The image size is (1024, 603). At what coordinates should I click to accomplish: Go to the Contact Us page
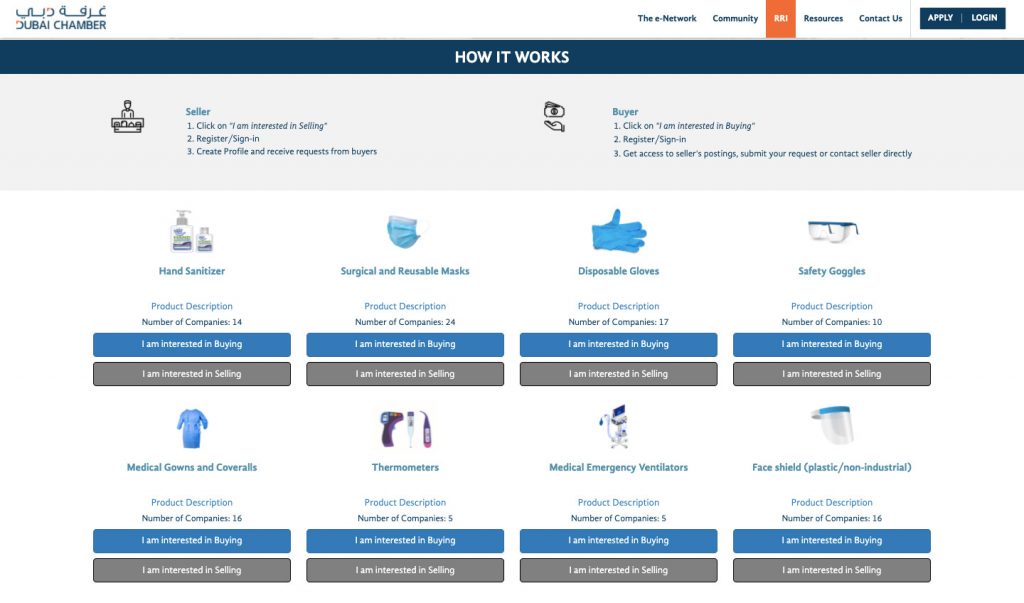(880, 18)
